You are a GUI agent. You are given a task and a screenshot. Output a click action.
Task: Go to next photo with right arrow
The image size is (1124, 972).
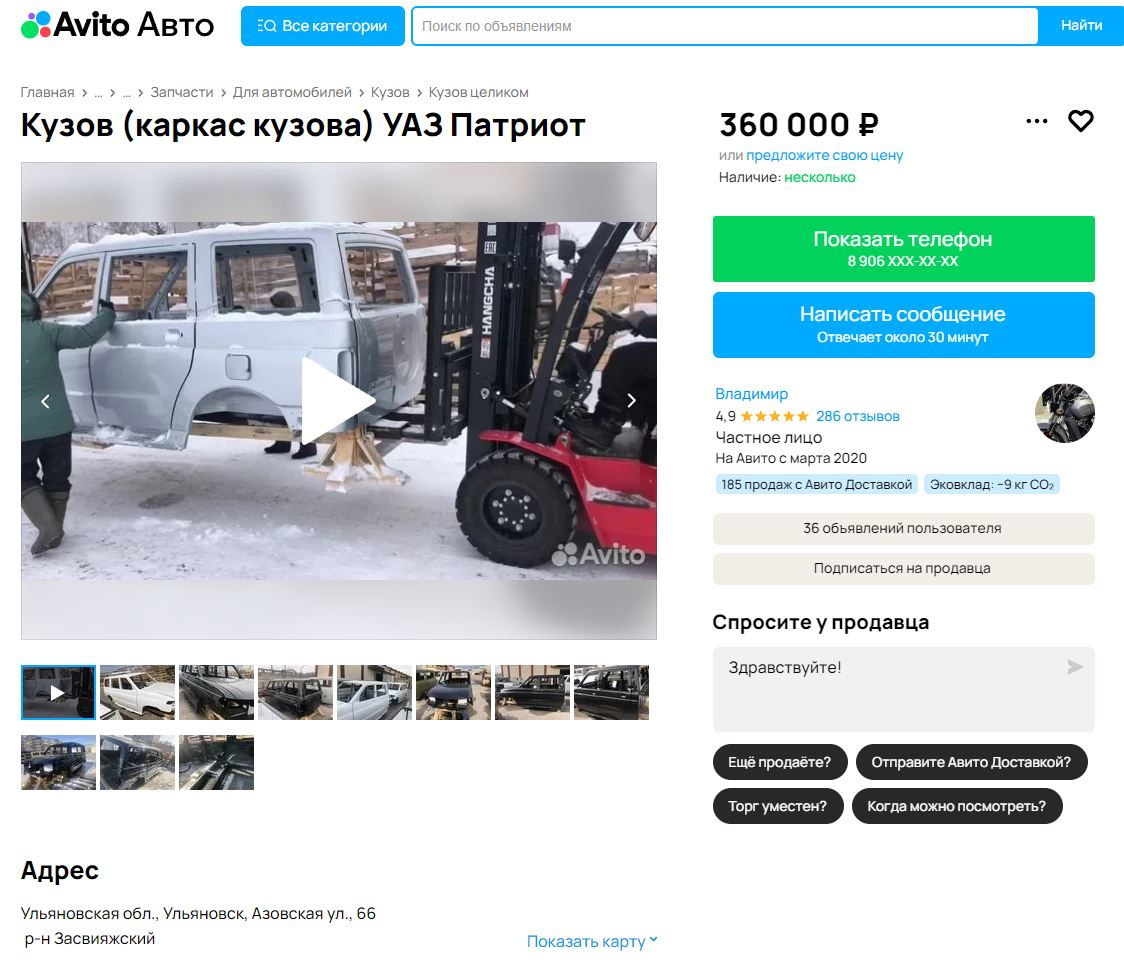632,401
